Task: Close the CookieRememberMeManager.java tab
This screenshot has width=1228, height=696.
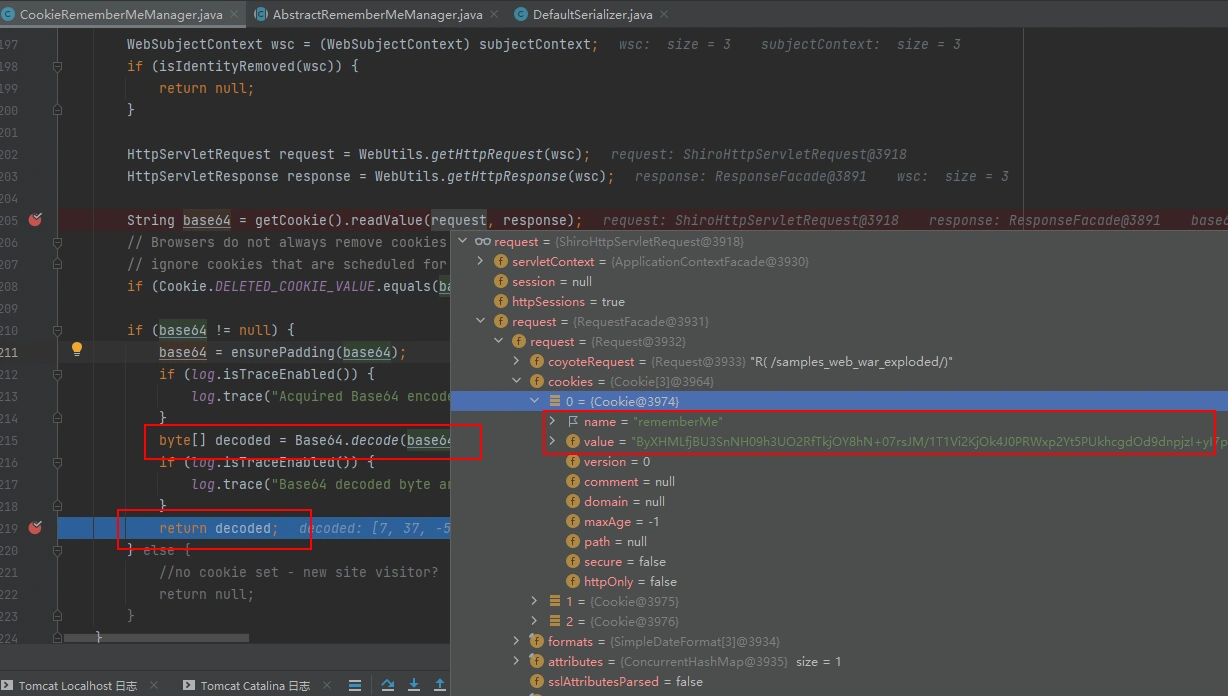Action: (234, 14)
